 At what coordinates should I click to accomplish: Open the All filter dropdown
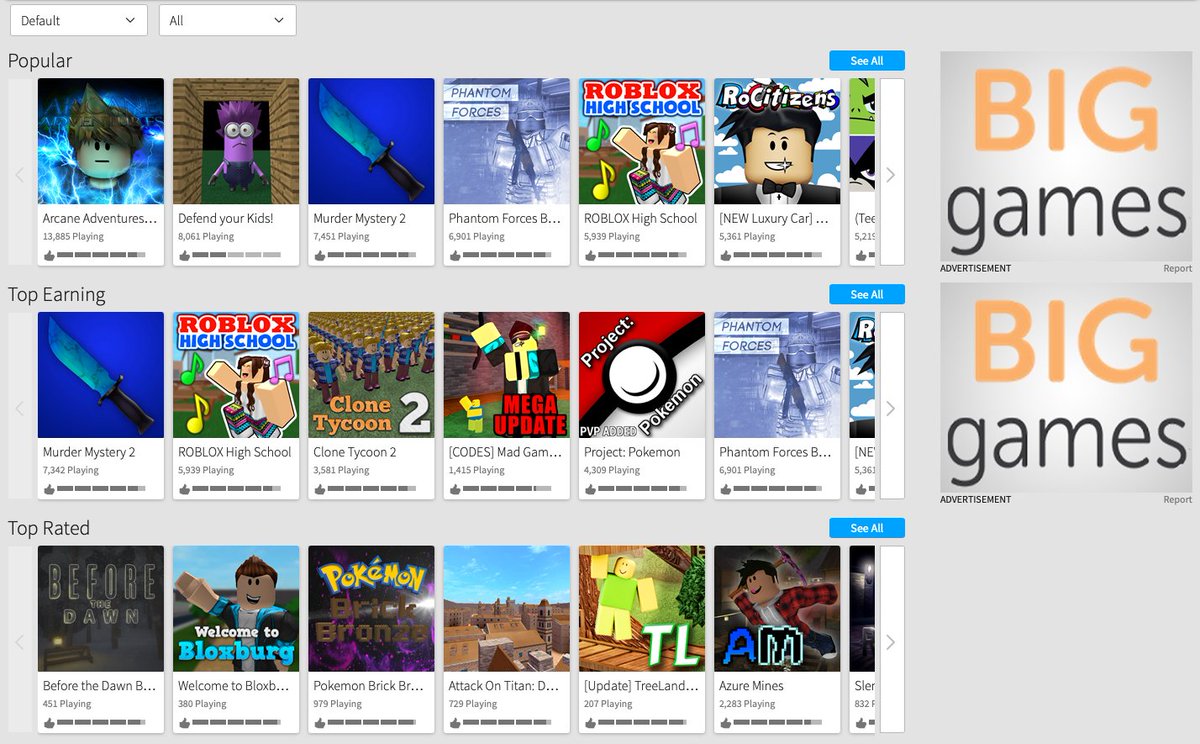(x=227, y=20)
